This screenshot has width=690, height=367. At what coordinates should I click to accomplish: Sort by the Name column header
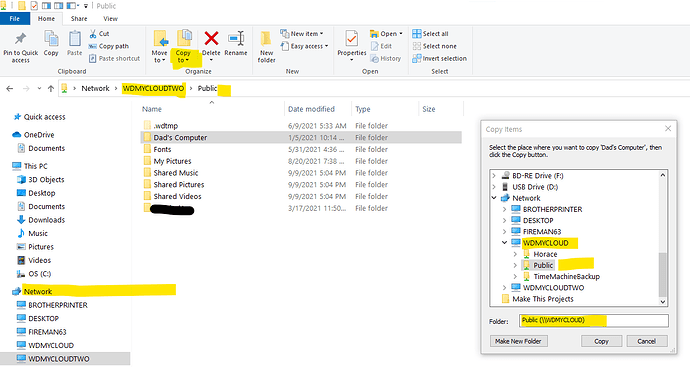[x=152, y=109]
